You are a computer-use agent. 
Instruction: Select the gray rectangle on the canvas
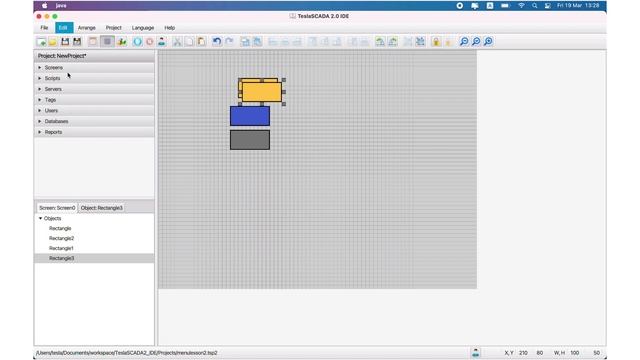[250, 140]
